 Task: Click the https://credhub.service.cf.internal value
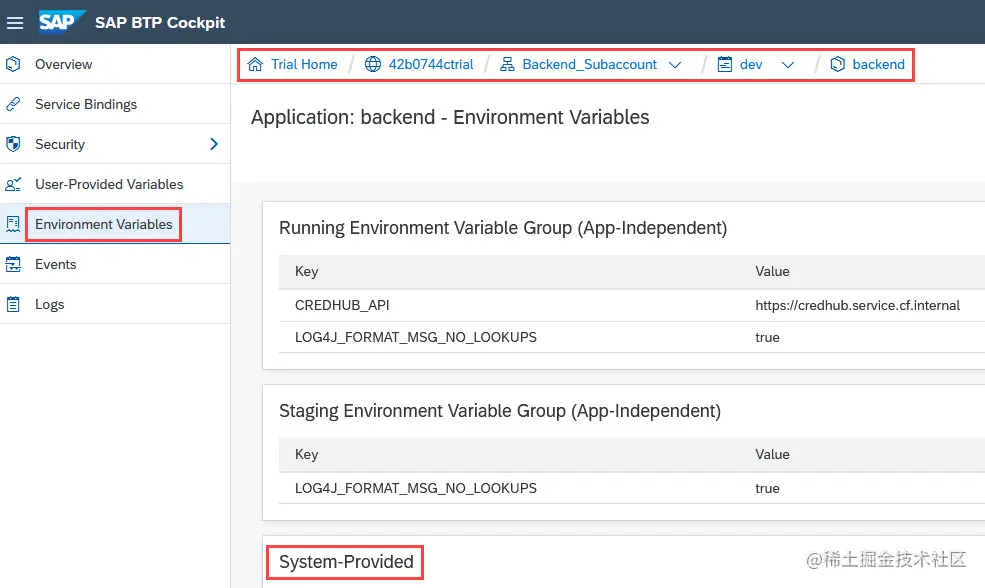pos(857,305)
